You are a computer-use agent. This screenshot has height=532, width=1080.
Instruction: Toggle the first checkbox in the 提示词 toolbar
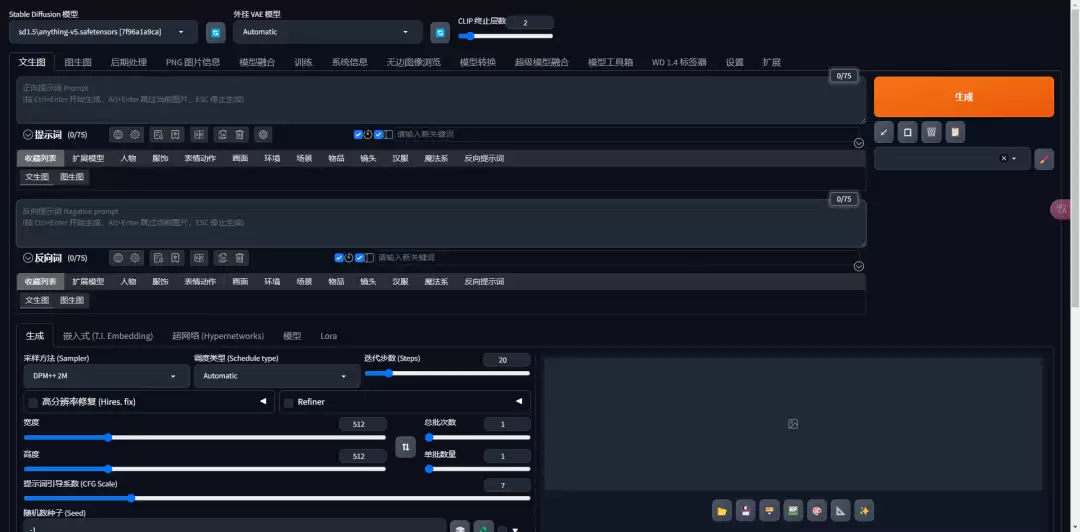(358, 134)
